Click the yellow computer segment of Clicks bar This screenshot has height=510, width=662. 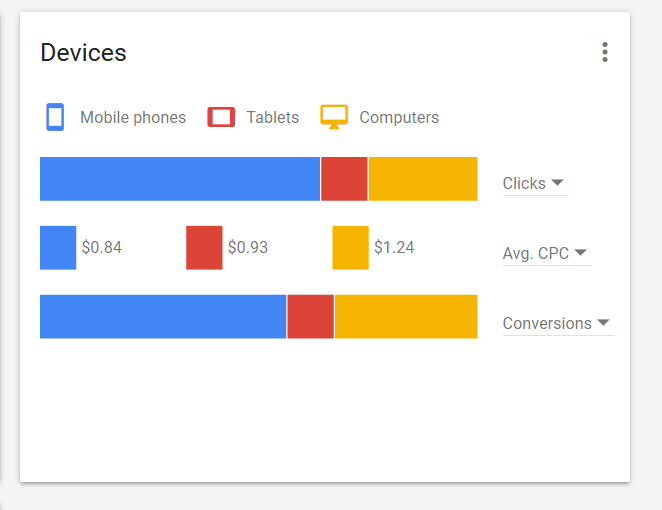tap(423, 179)
